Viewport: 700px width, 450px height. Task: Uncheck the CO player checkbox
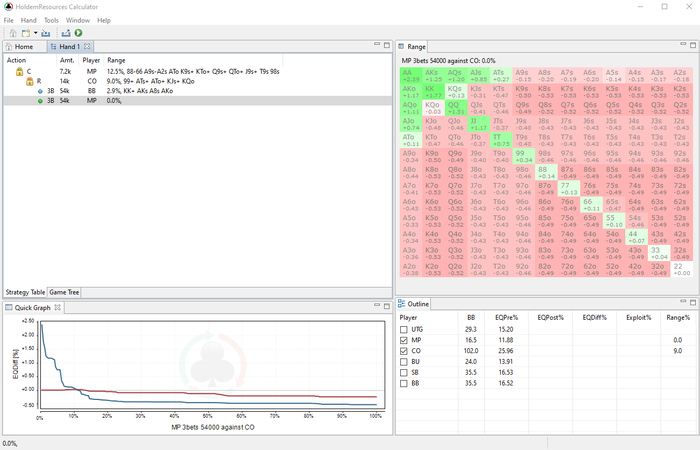click(x=404, y=351)
